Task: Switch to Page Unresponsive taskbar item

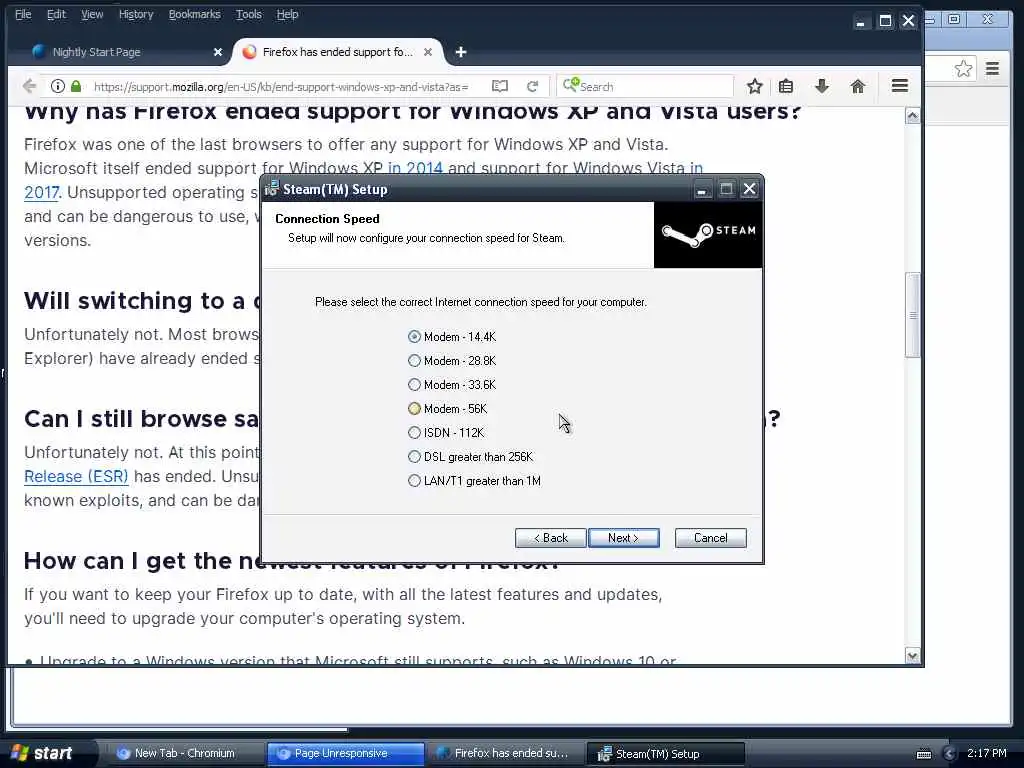Action: tap(345, 754)
